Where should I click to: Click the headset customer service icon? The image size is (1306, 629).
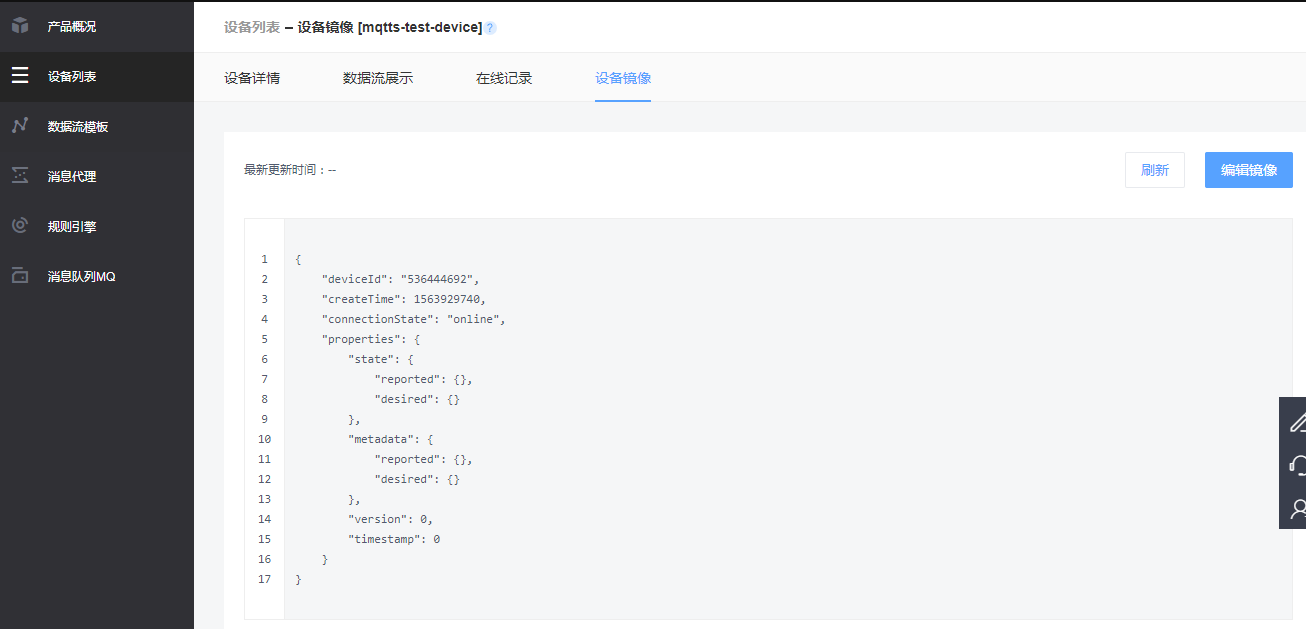(x=1298, y=465)
